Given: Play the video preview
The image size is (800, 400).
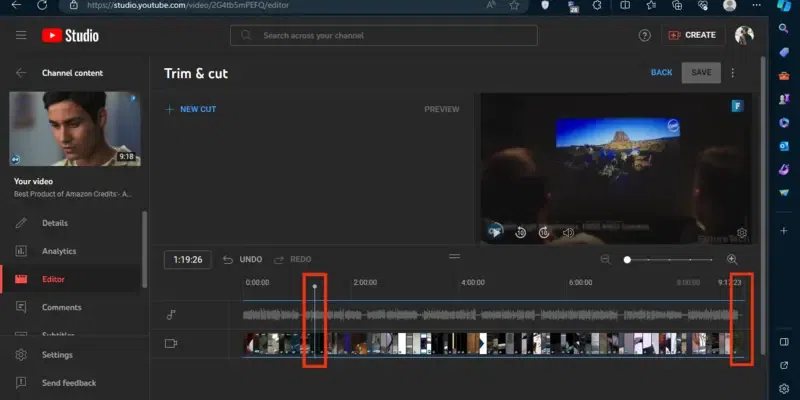Looking at the screenshot, I should pos(494,232).
